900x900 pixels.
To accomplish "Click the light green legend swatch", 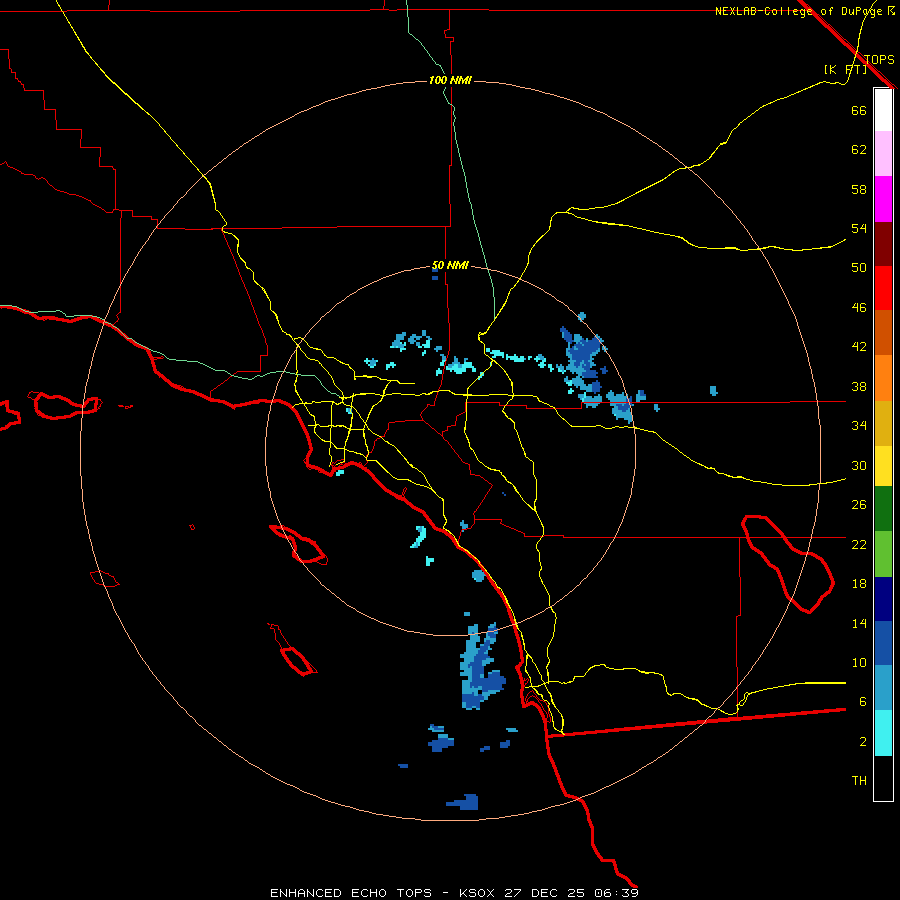I will tap(883, 554).
